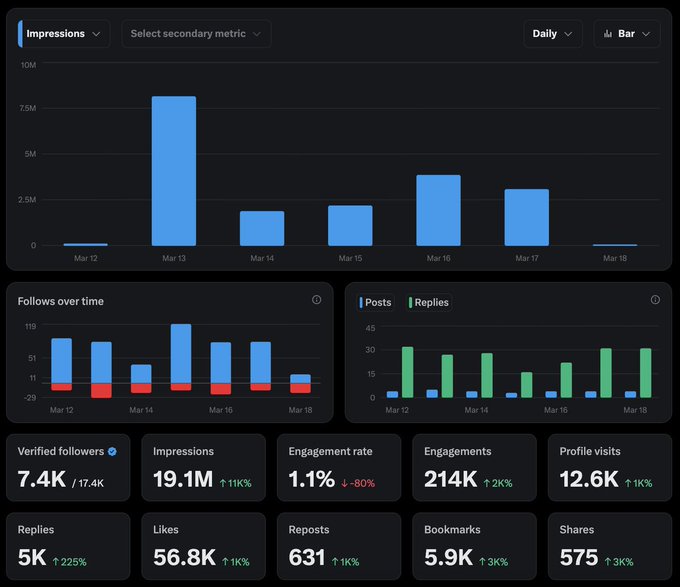Click info icon in Posts and Replies panel

(655, 300)
